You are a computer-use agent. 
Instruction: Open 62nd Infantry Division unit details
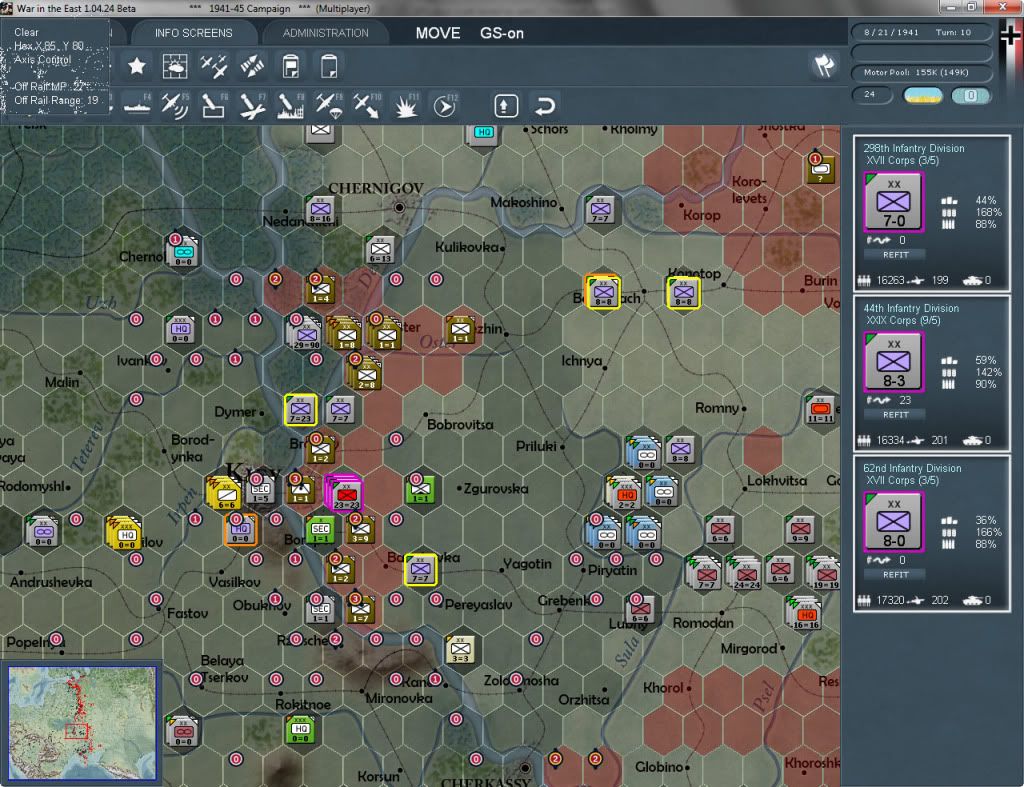click(x=912, y=468)
